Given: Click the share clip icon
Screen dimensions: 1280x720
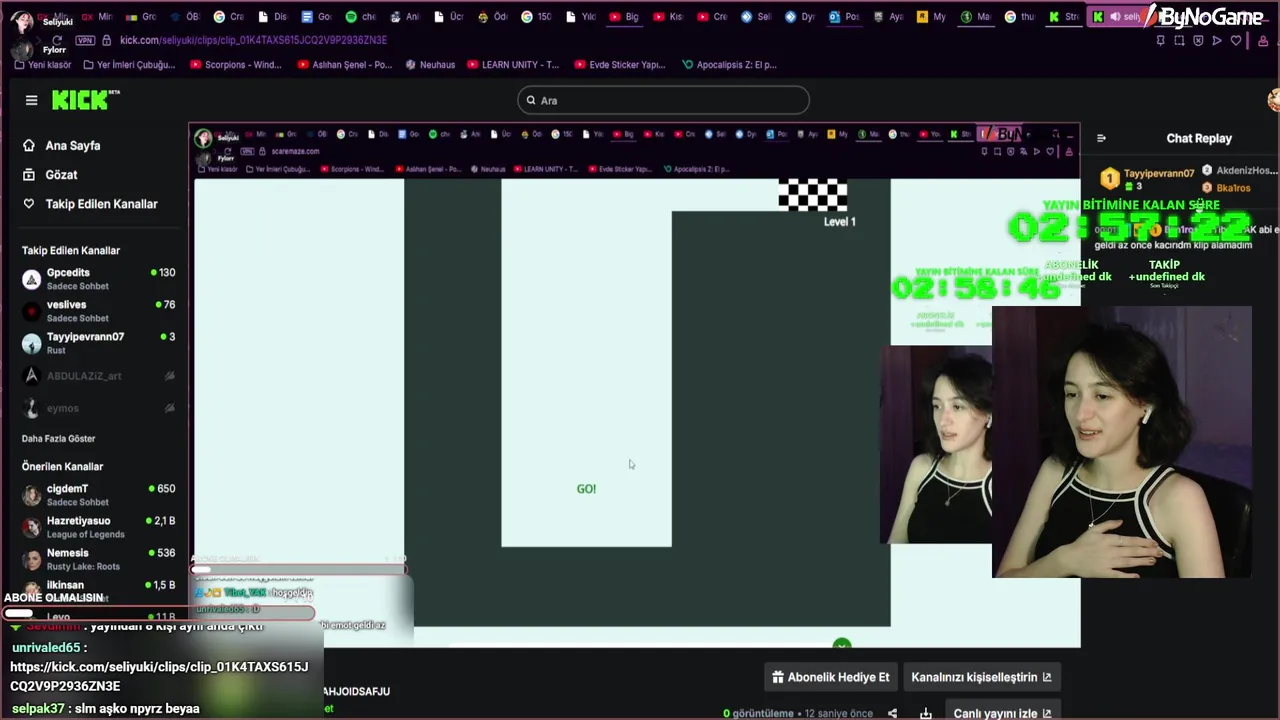Looking at the screenshot, I should 892,713.
